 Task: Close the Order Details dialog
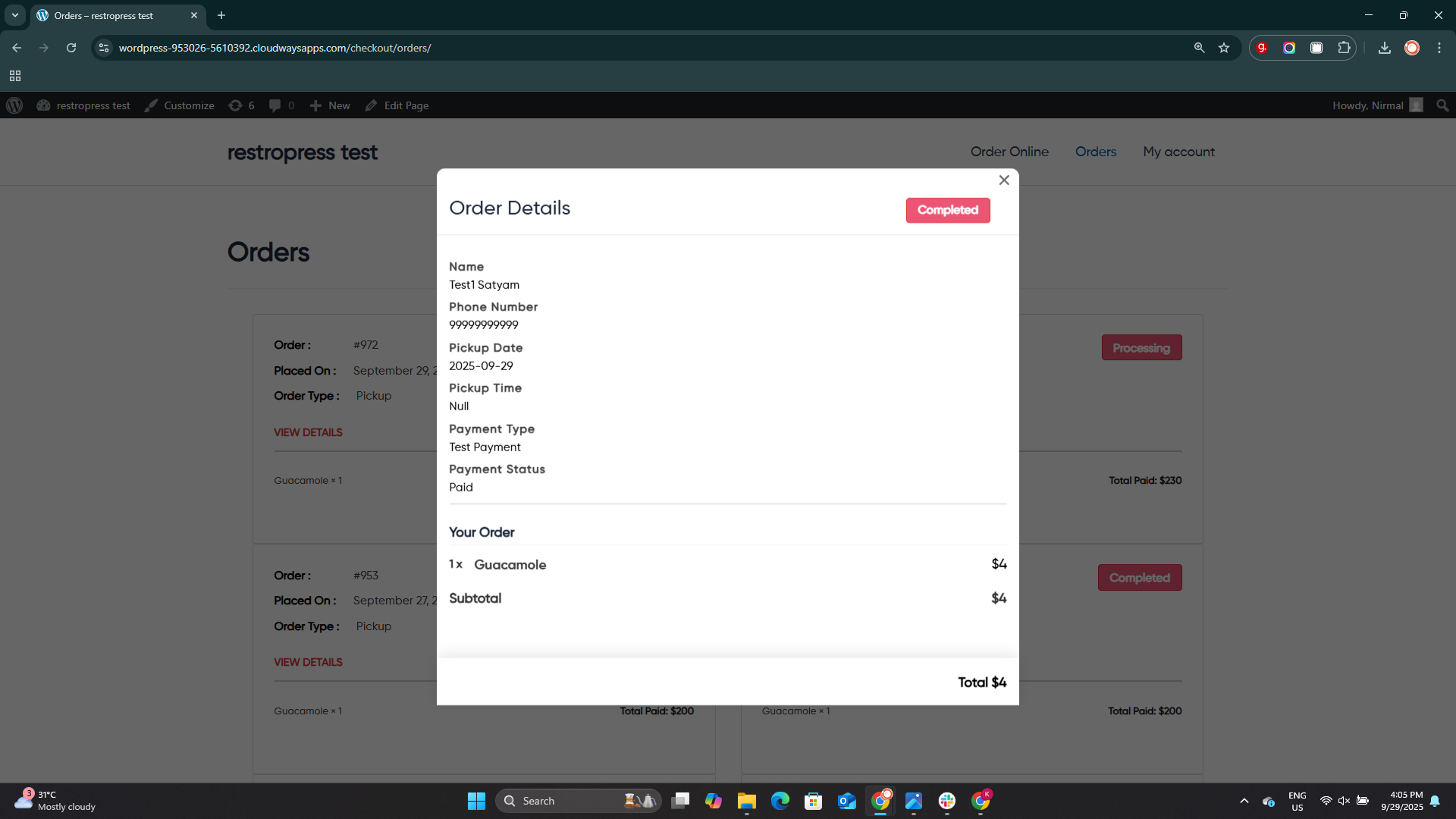point(1003,180)
